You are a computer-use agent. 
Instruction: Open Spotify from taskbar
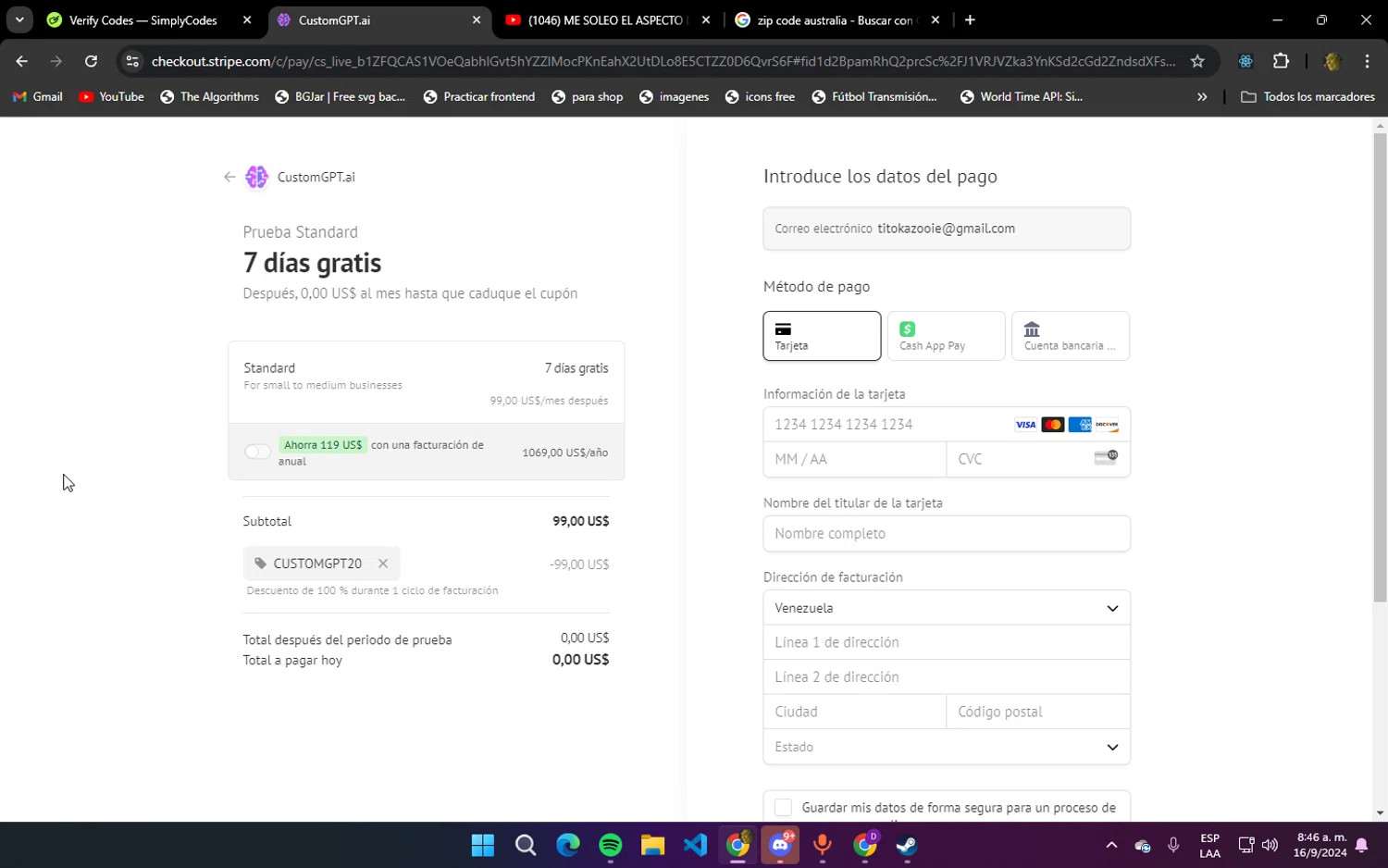(611, 845)
